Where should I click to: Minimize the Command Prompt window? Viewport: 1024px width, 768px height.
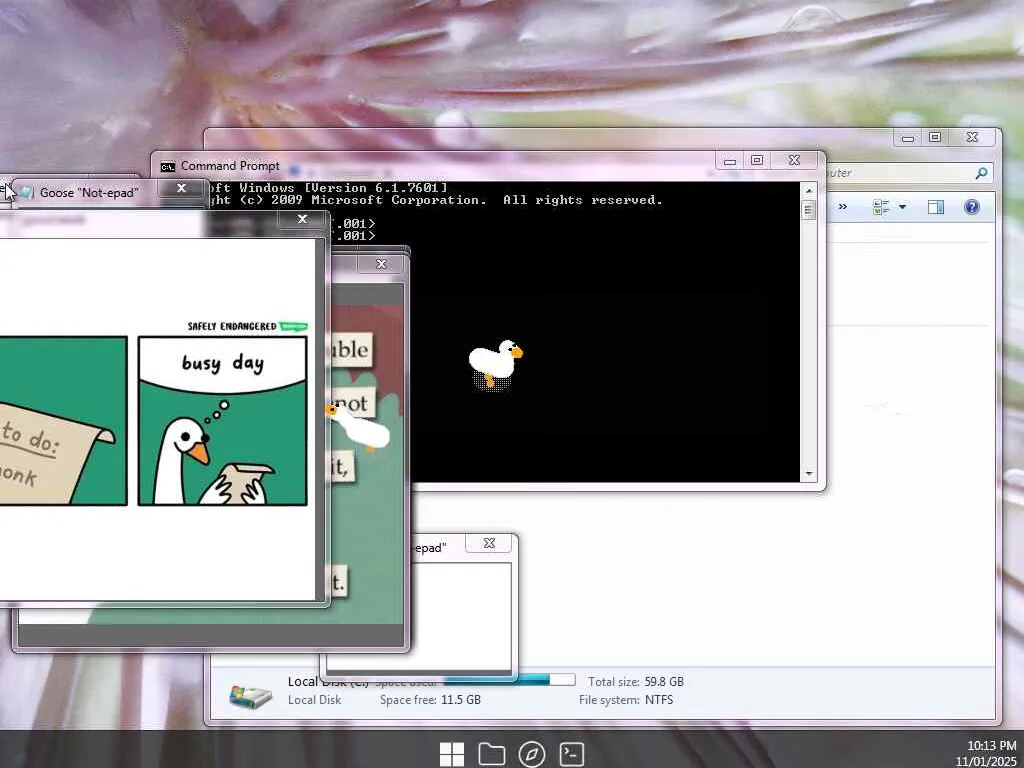(730, 160)
